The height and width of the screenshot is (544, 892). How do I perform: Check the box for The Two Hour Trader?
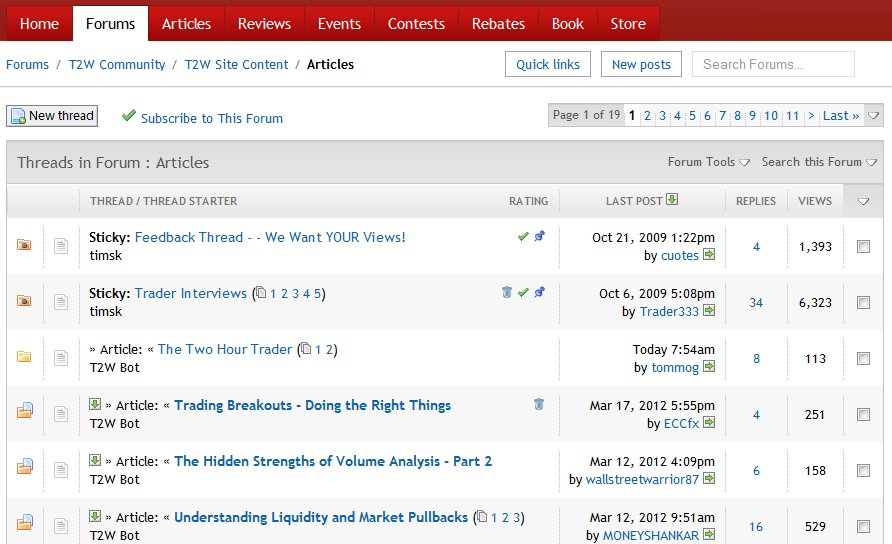tap(864, 359)
